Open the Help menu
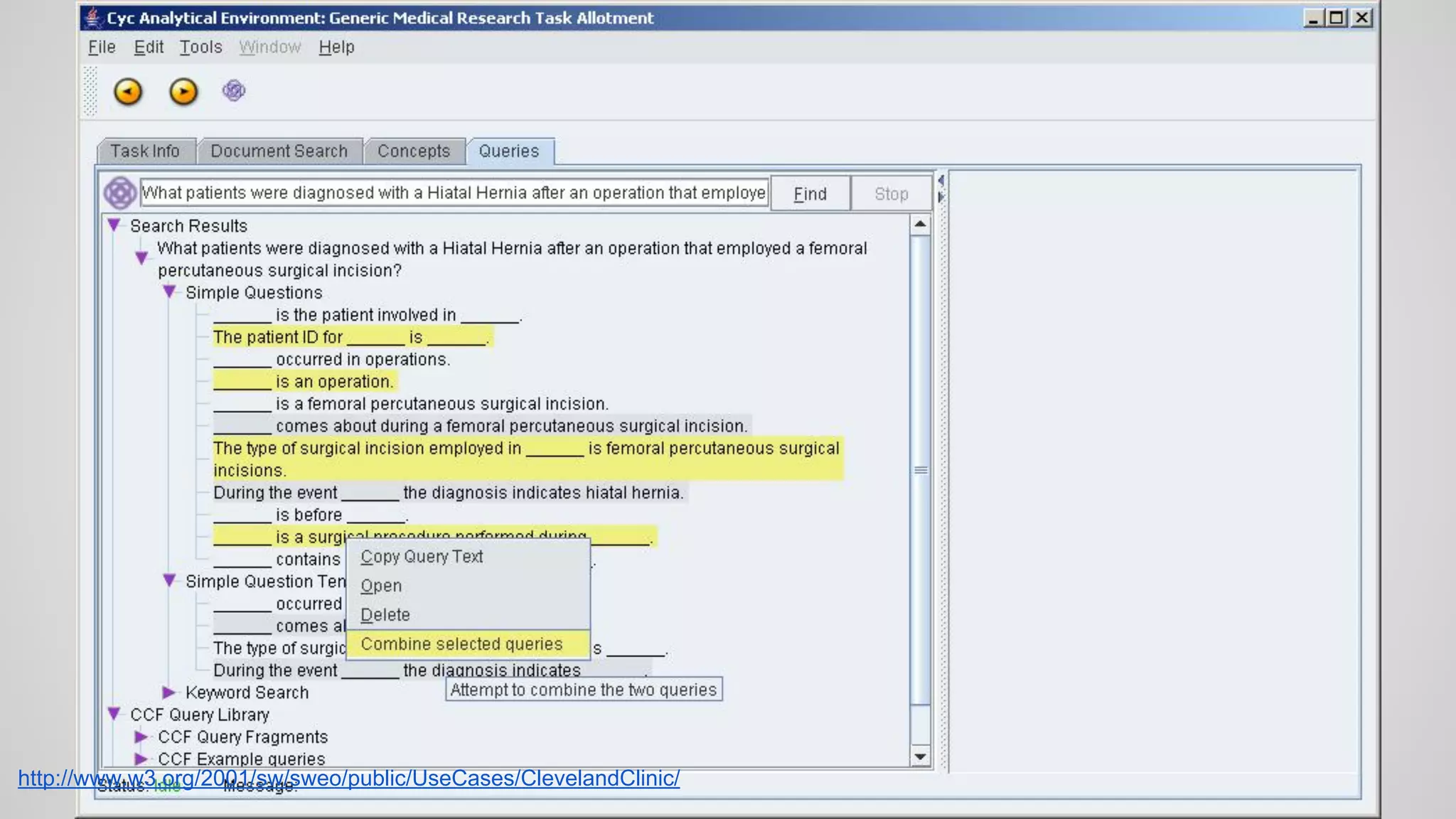 coord(336,47)
